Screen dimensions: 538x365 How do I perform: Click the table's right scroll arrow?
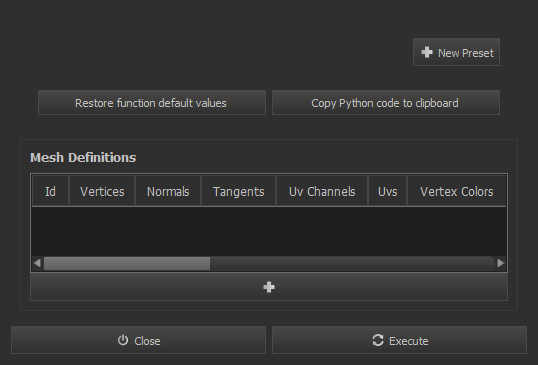[x=501, y=263]
